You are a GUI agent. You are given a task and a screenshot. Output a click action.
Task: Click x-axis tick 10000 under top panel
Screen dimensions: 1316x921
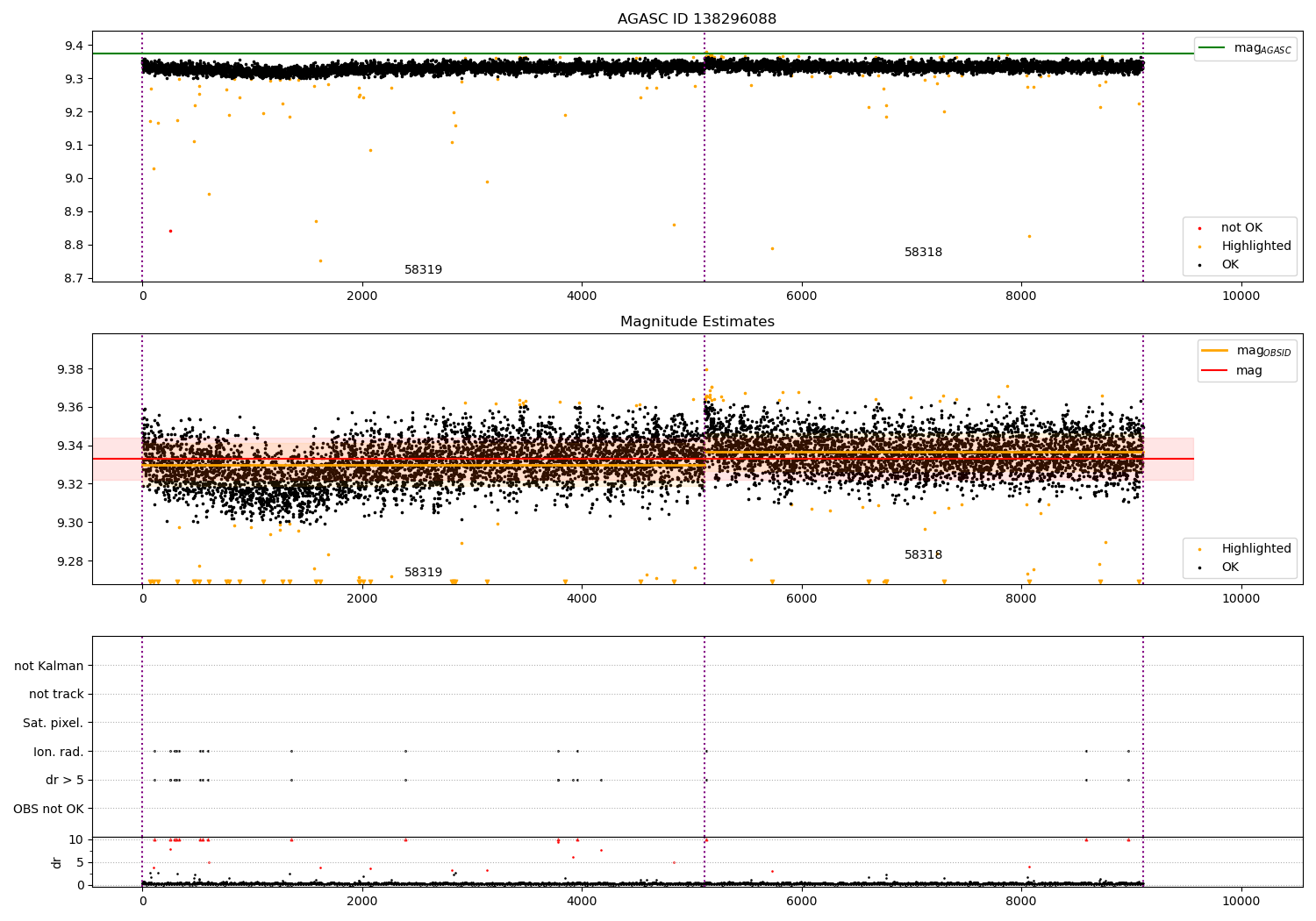click(1241, 296)
